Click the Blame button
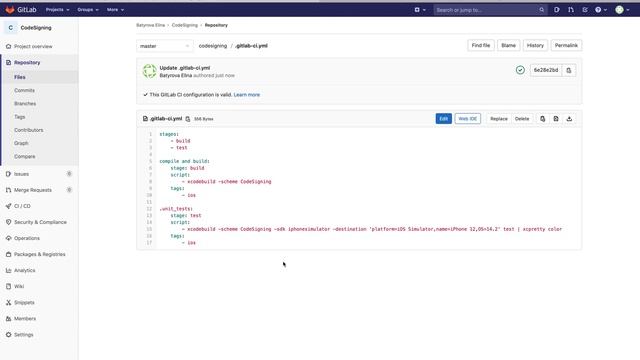640x360 pixels. 508,45
